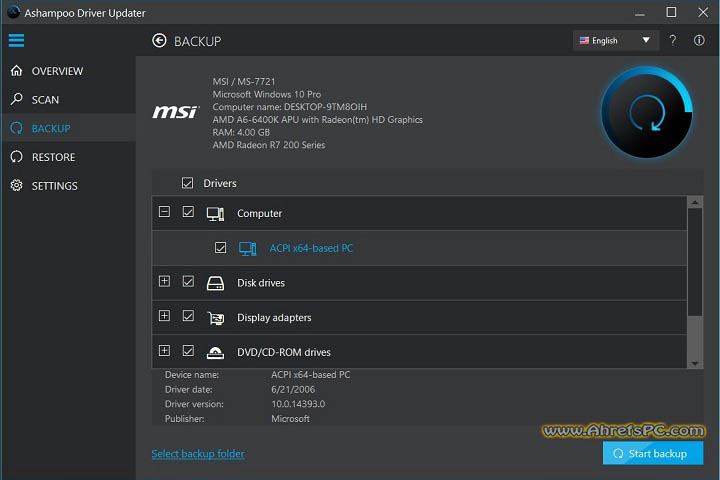720x480 pixels.
Task: Go to the RESTORE section
Action: [53, 157]
